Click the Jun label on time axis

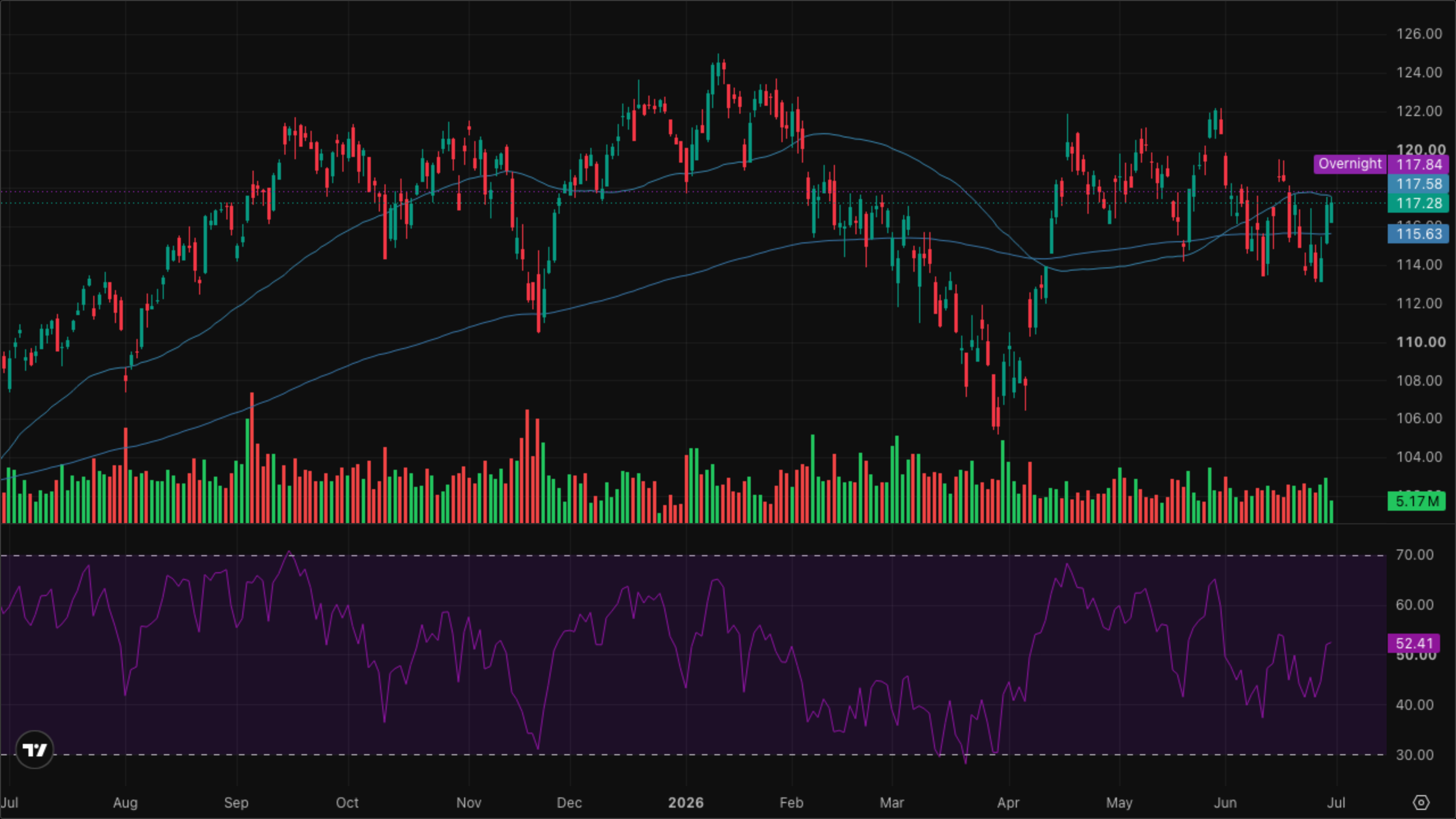(1225, 803)
